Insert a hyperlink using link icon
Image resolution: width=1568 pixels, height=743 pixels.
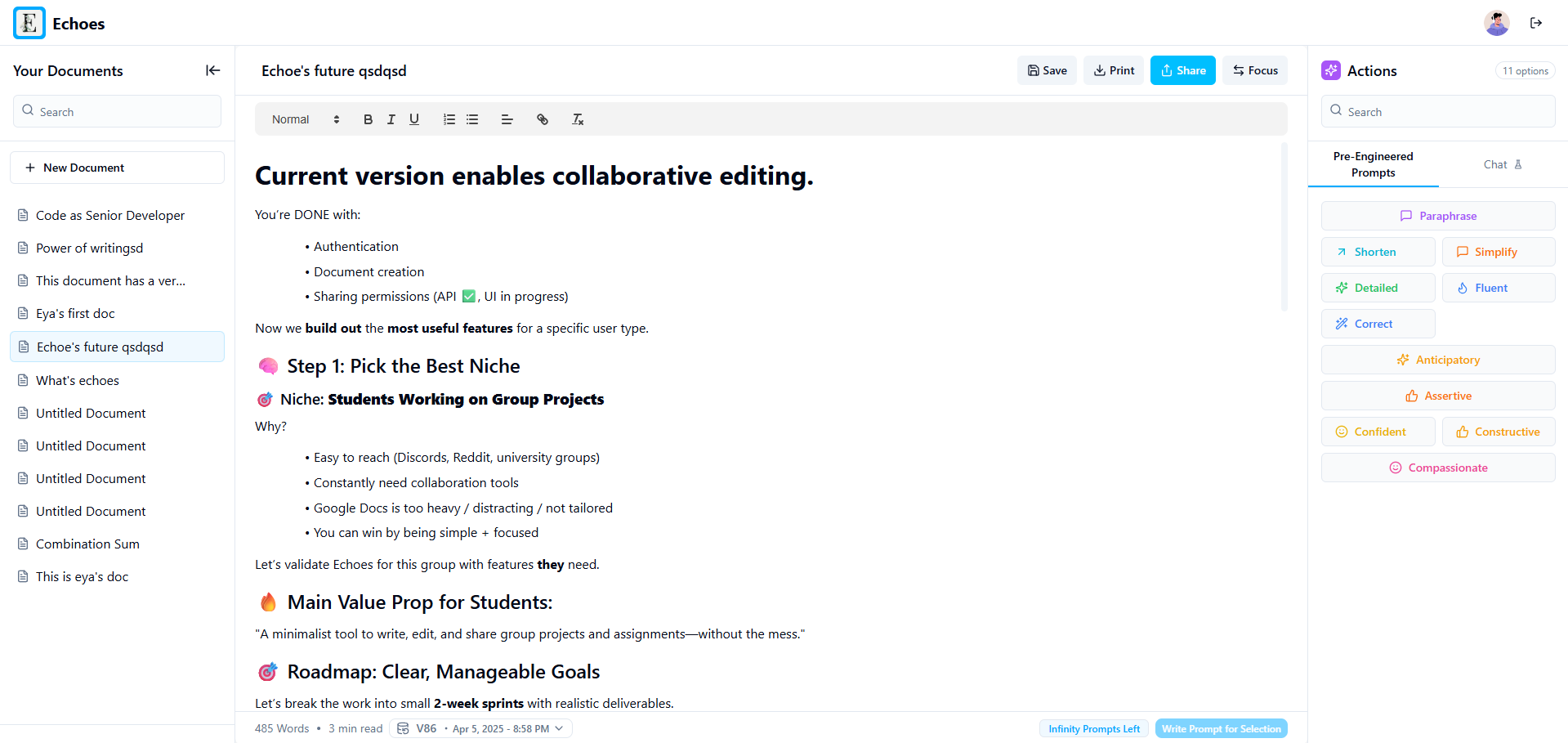click(542, 119)
